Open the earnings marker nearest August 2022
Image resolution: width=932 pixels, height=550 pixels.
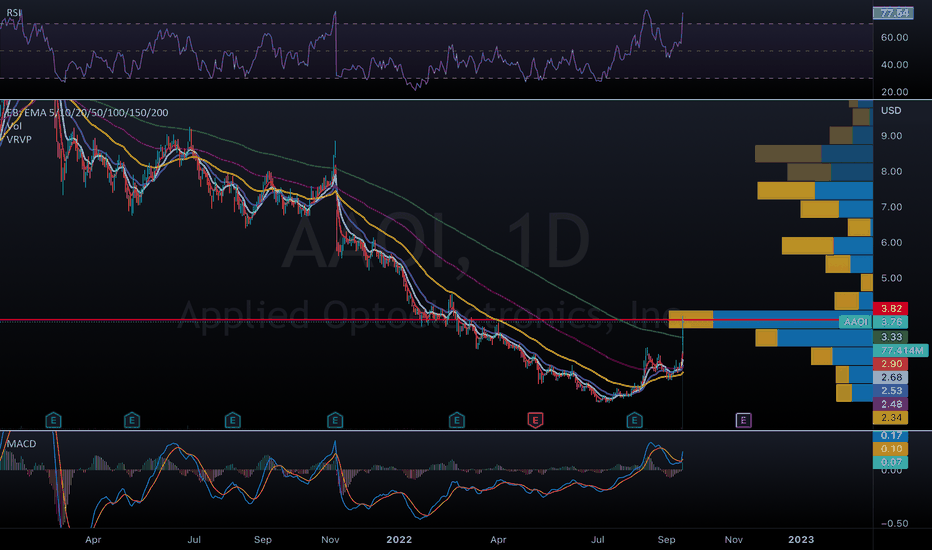click(634, 420)
